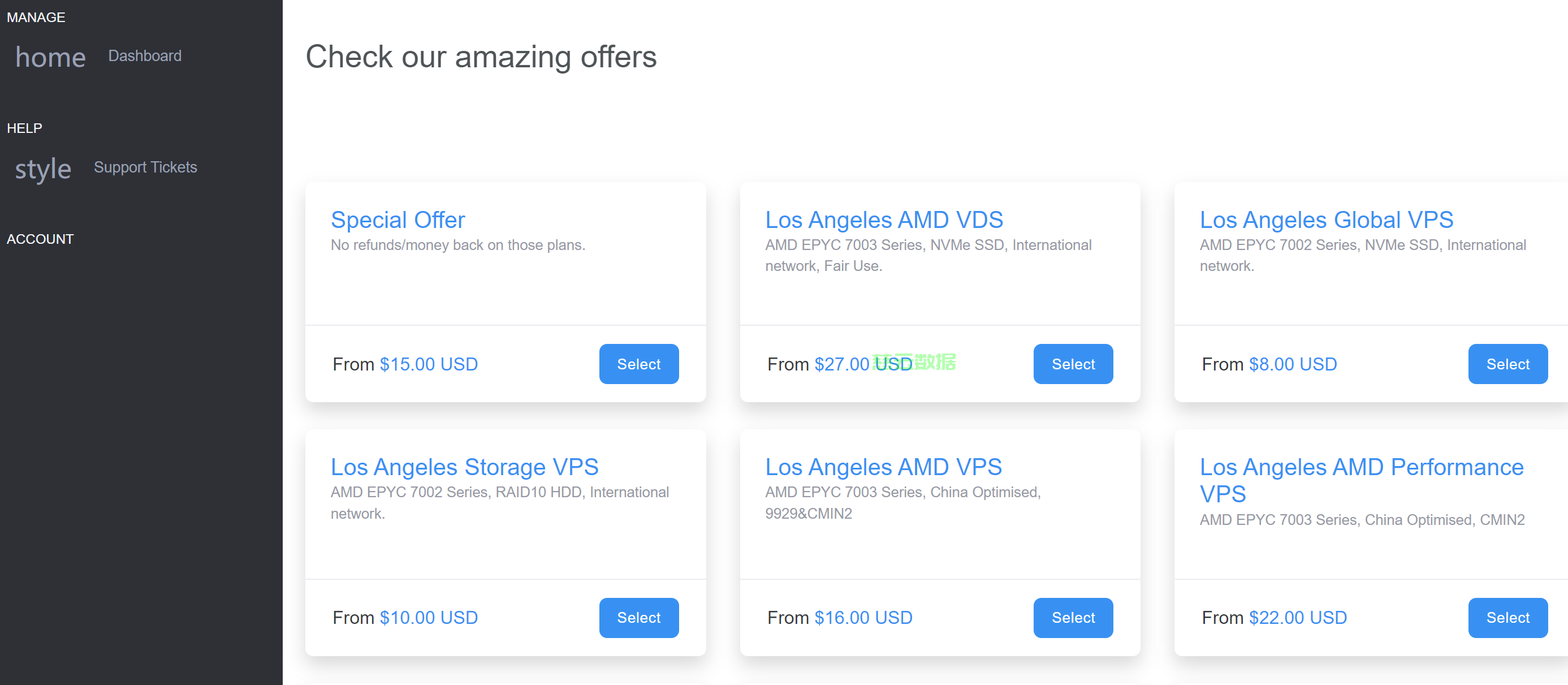Image resolution: width=1568 pixels, height=685 pixels.
Task: Open Support Tickets in the sidebar
Action: tap(145, 167)
